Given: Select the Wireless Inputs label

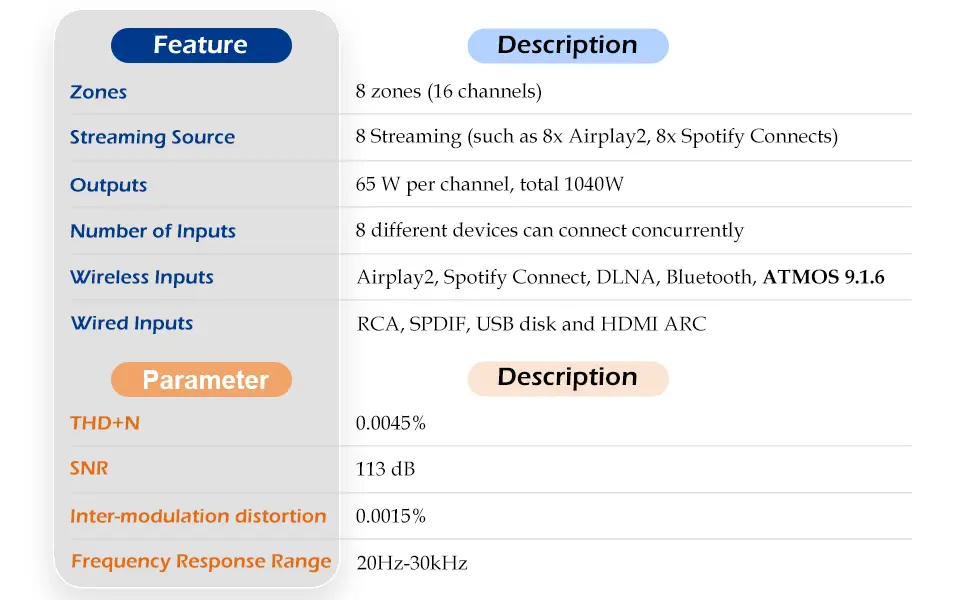Looking at the screenshot, I should coord(141,277).
